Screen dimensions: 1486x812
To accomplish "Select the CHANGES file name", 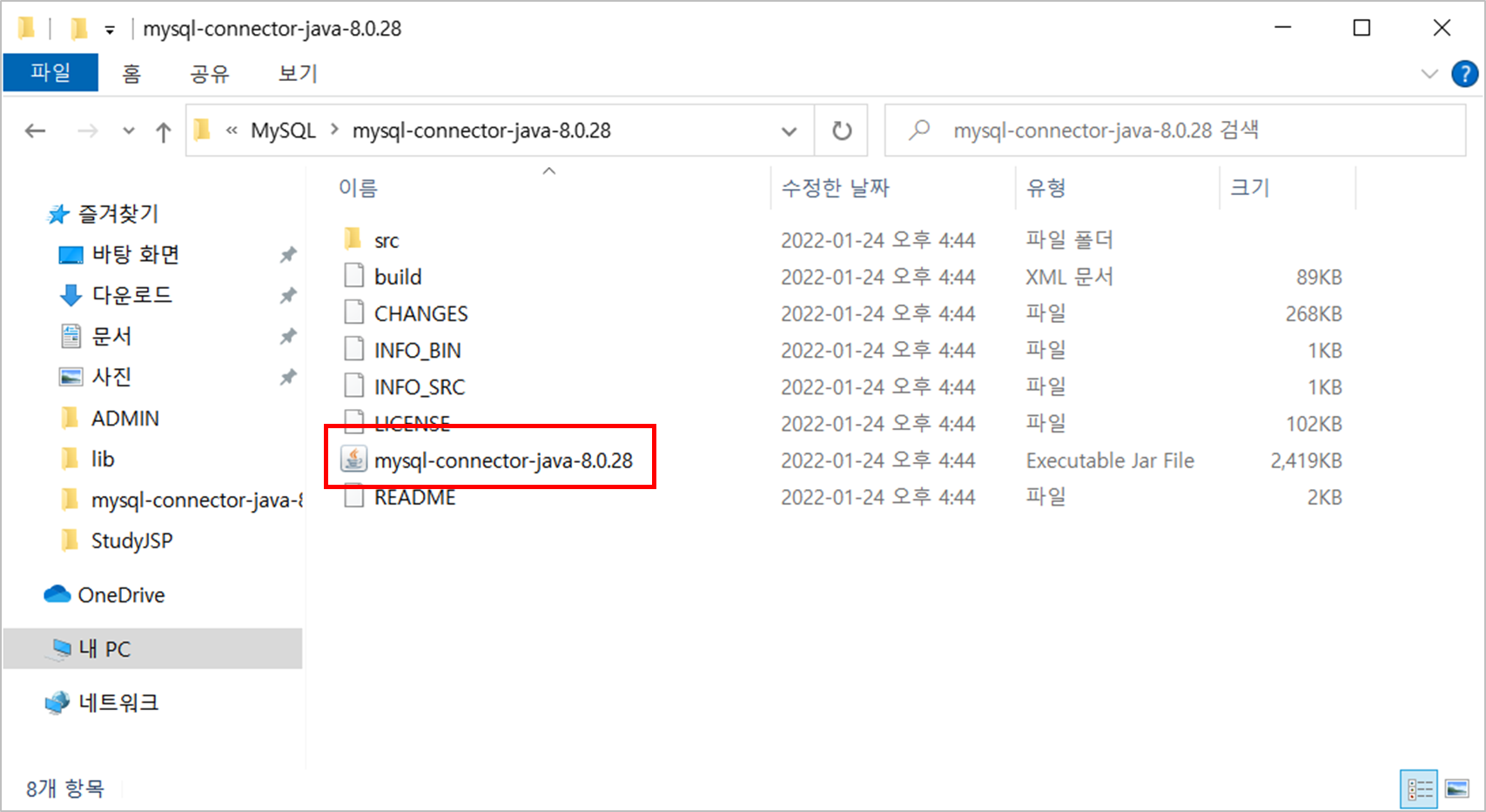I will click(x=420, y=313).
